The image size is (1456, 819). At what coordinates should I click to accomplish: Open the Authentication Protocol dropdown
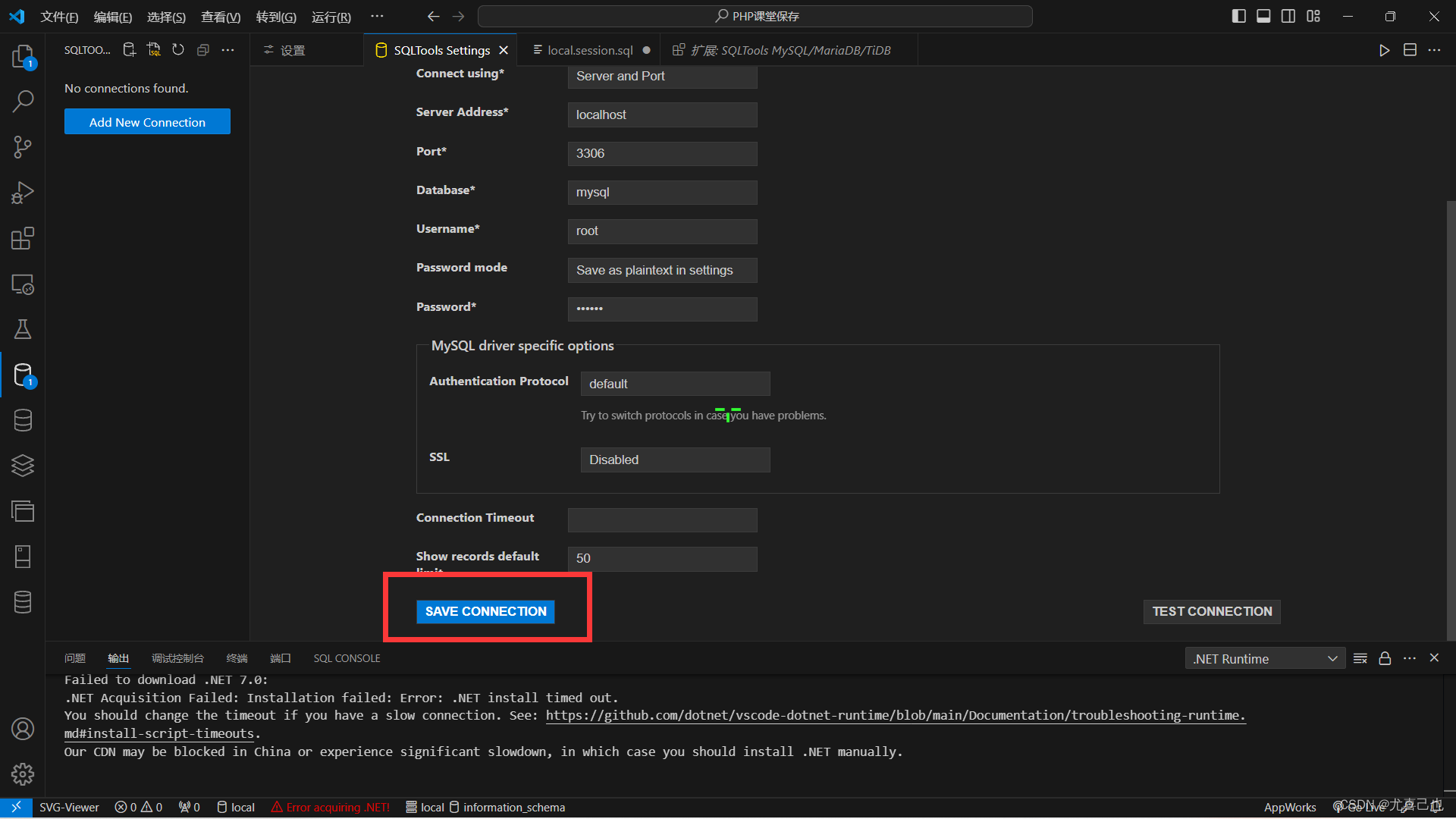(675, 384)
